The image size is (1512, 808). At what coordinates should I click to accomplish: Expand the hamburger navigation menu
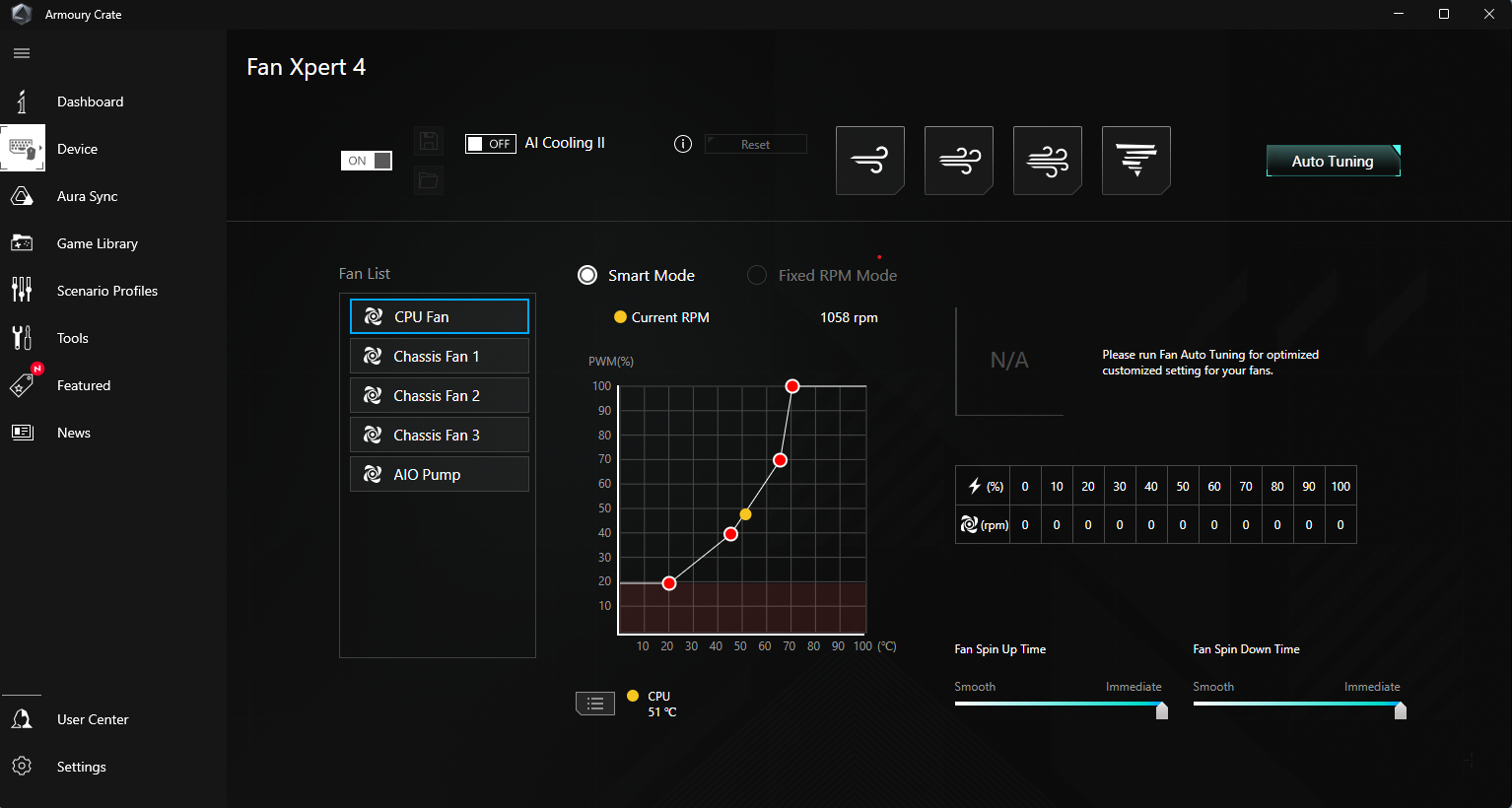pyautogui.click(x=22, y=53)
